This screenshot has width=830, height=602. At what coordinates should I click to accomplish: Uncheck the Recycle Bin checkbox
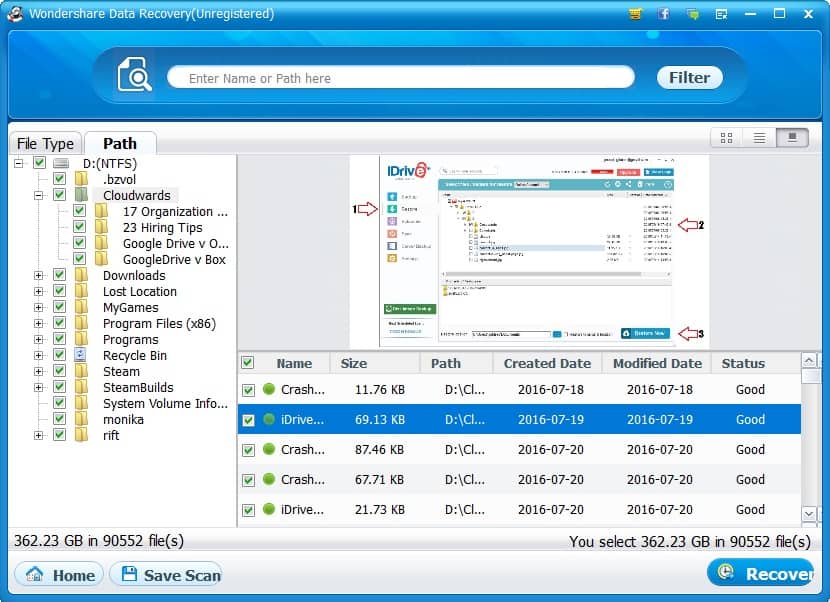coord(59,354)
